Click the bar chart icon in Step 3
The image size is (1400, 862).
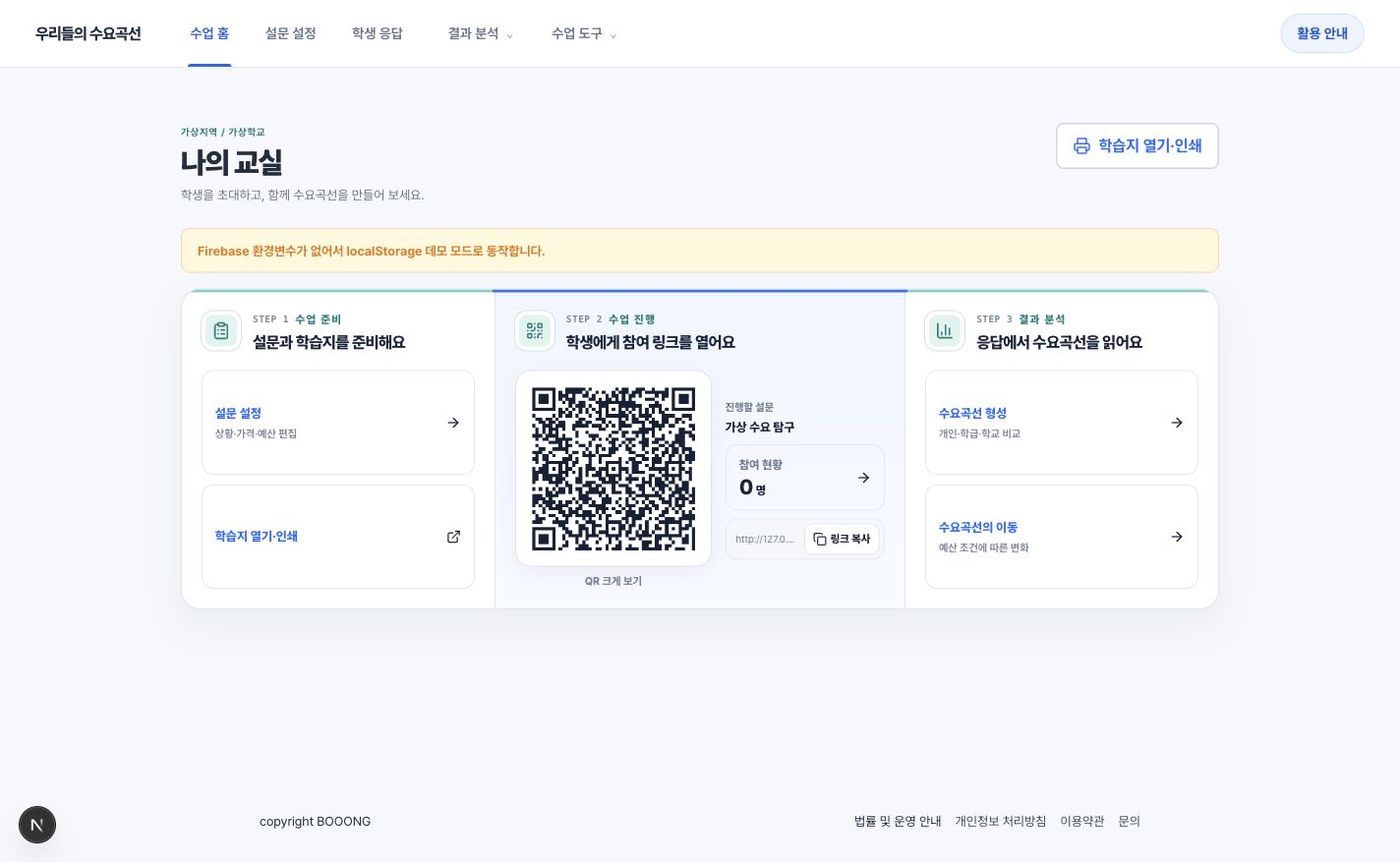[944, 331]
